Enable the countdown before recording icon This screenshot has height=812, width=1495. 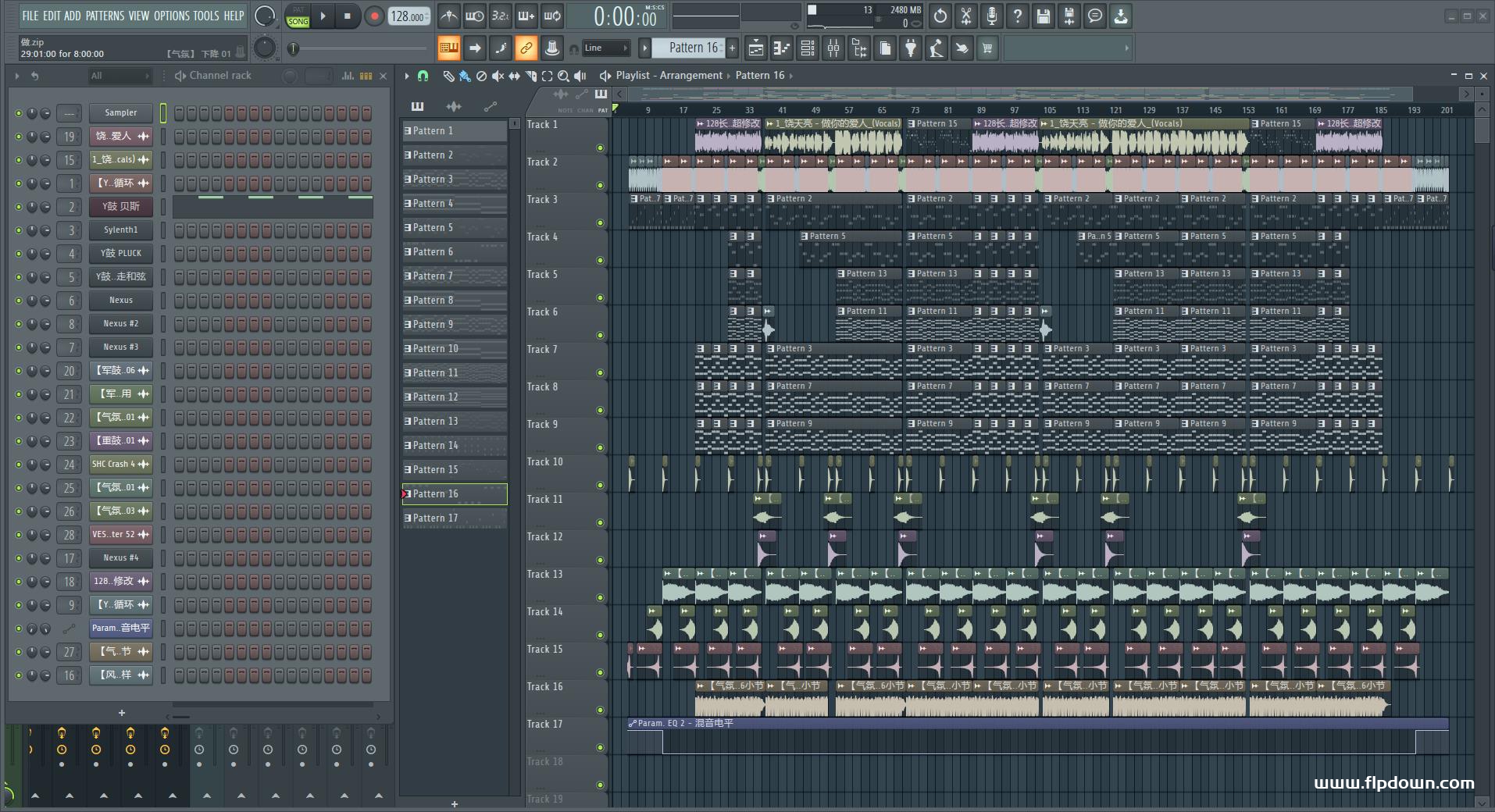(501, 16)
